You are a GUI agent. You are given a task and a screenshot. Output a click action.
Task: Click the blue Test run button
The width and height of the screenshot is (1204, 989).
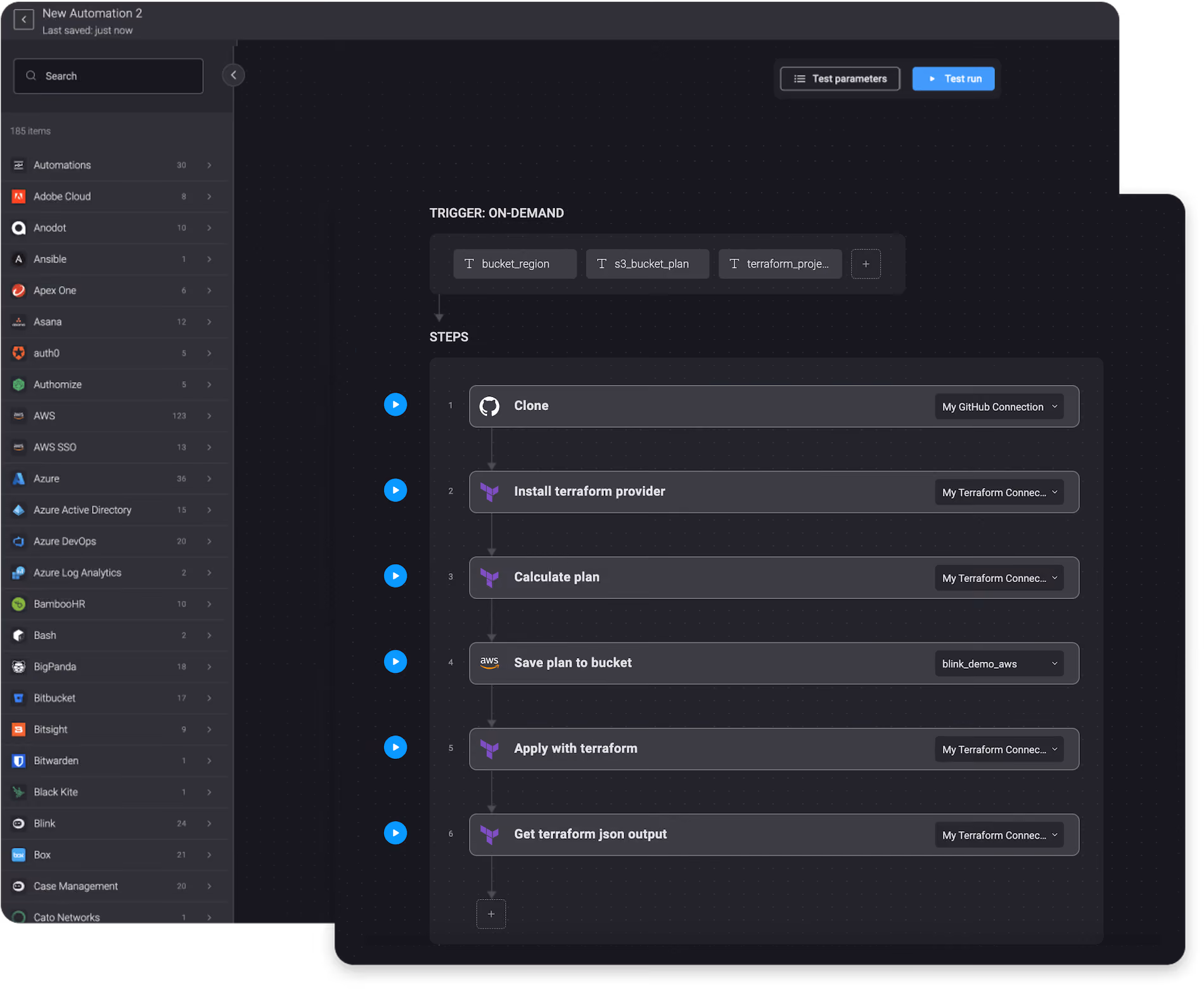953,79
